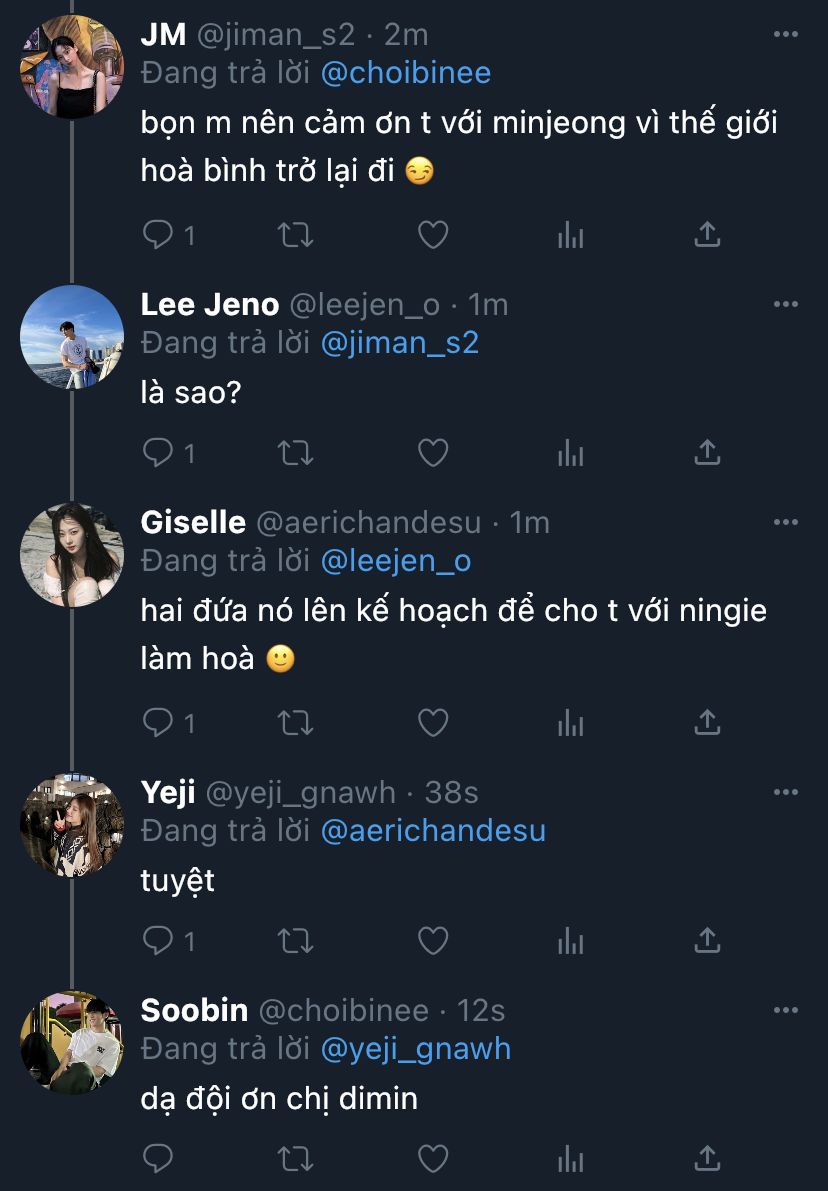Open the @choibinee mention link
This screenshot has width=828, height=1191.
coord(405,73)
